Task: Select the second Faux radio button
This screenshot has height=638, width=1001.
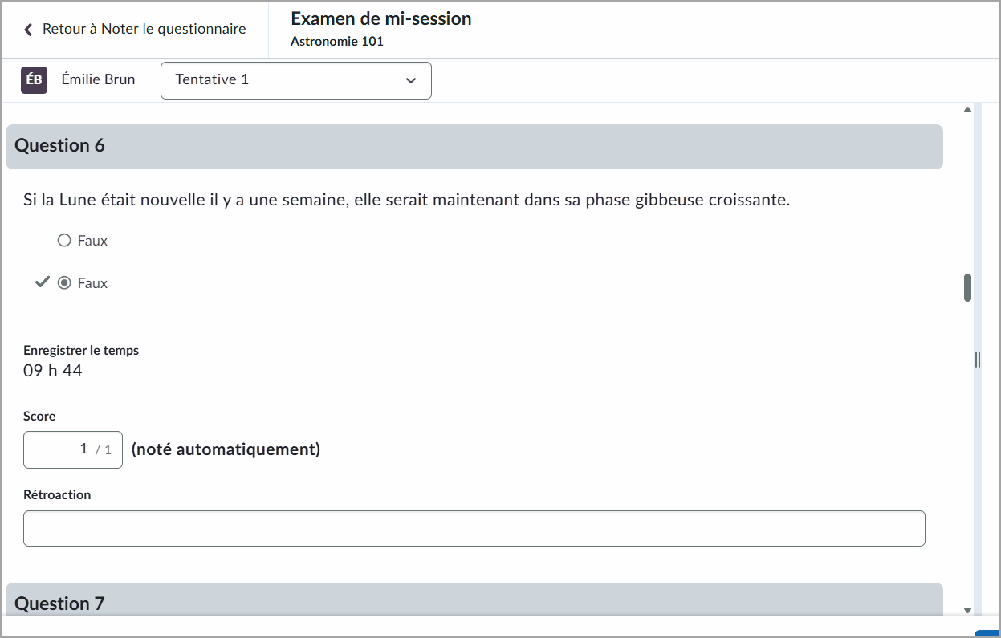Action: (x=64, y=282)
